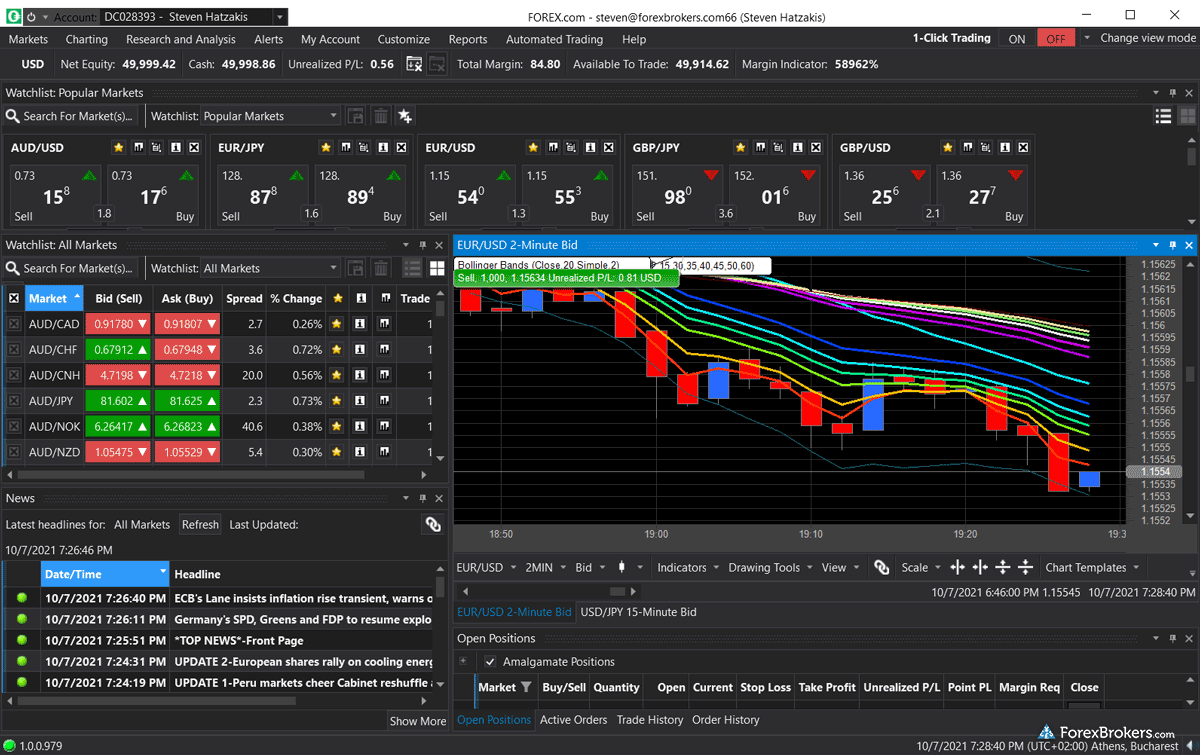This screenshot has height=755, width=1200.
Task: Select the candlestick chart type icon
Action: click(x=623, y=567)
